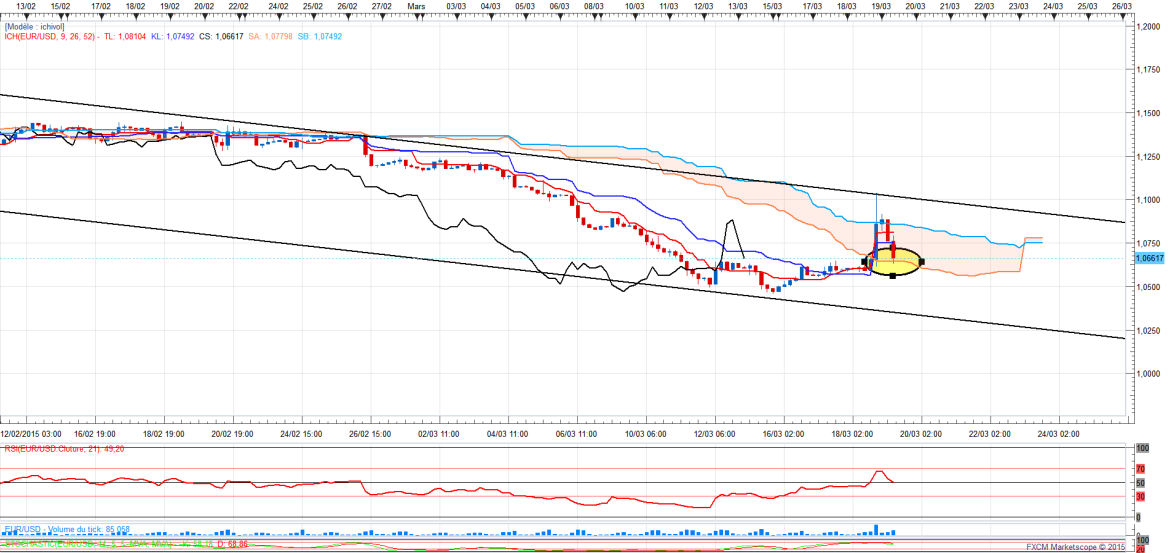Click the 27/02 date on the top axis
The height and width of the screenshot is (553, 1170).
(x=382, y=5)
